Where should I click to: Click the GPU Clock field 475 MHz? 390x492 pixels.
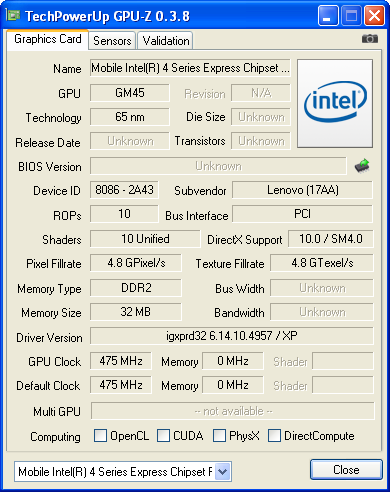(121, 361)
